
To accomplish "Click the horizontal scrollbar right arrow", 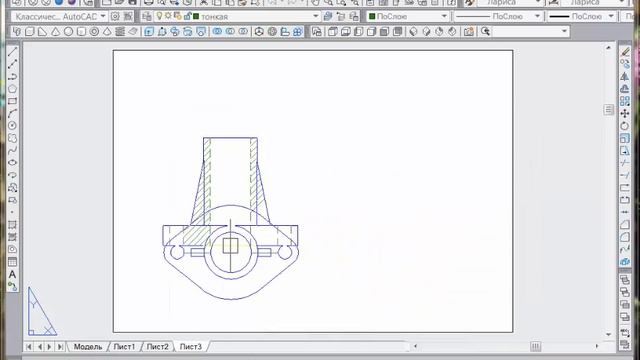I will pyautogui.click(x=597, y=346).
